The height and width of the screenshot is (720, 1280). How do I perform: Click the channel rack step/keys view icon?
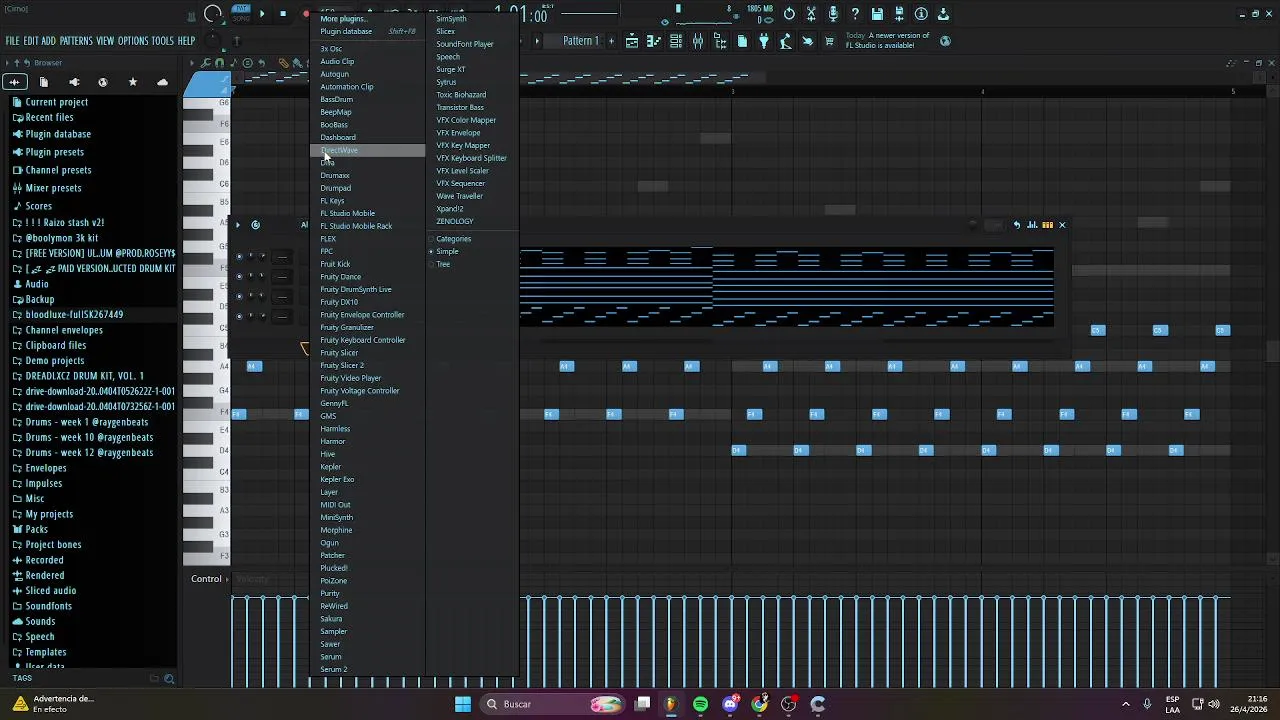1047,225
